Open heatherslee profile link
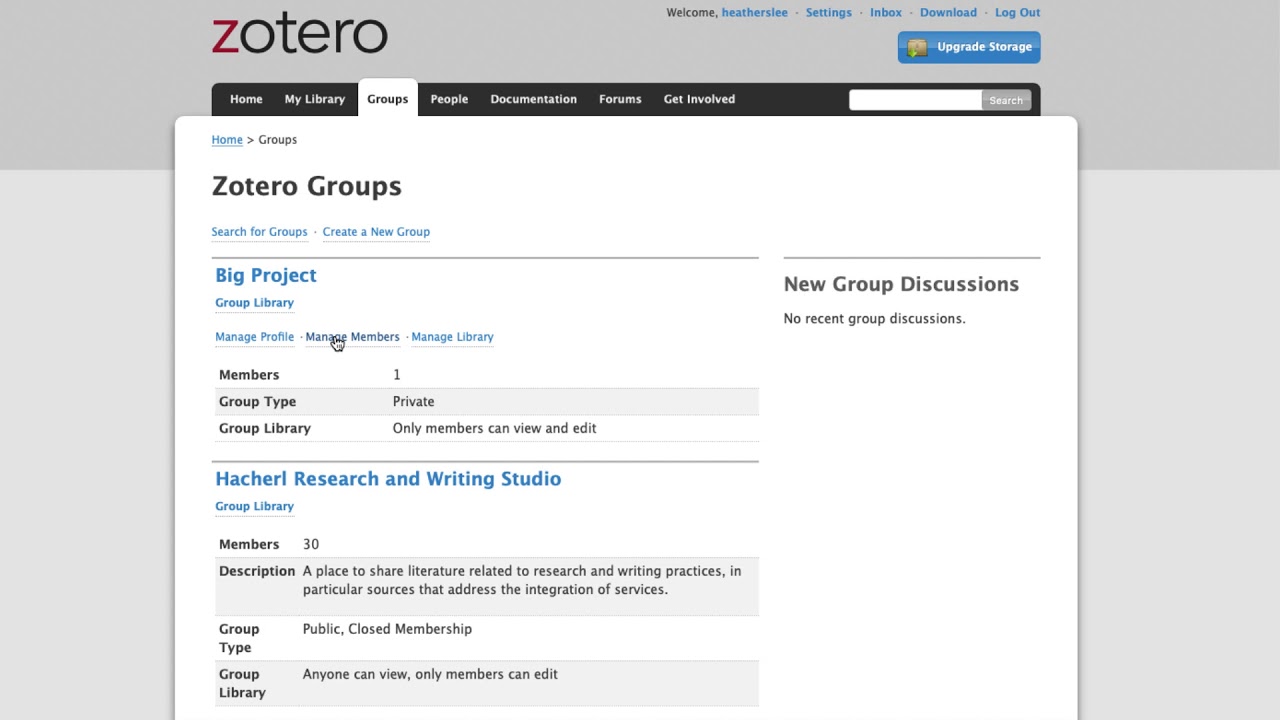The image size is (1280, 720). [x=754, y=13]
